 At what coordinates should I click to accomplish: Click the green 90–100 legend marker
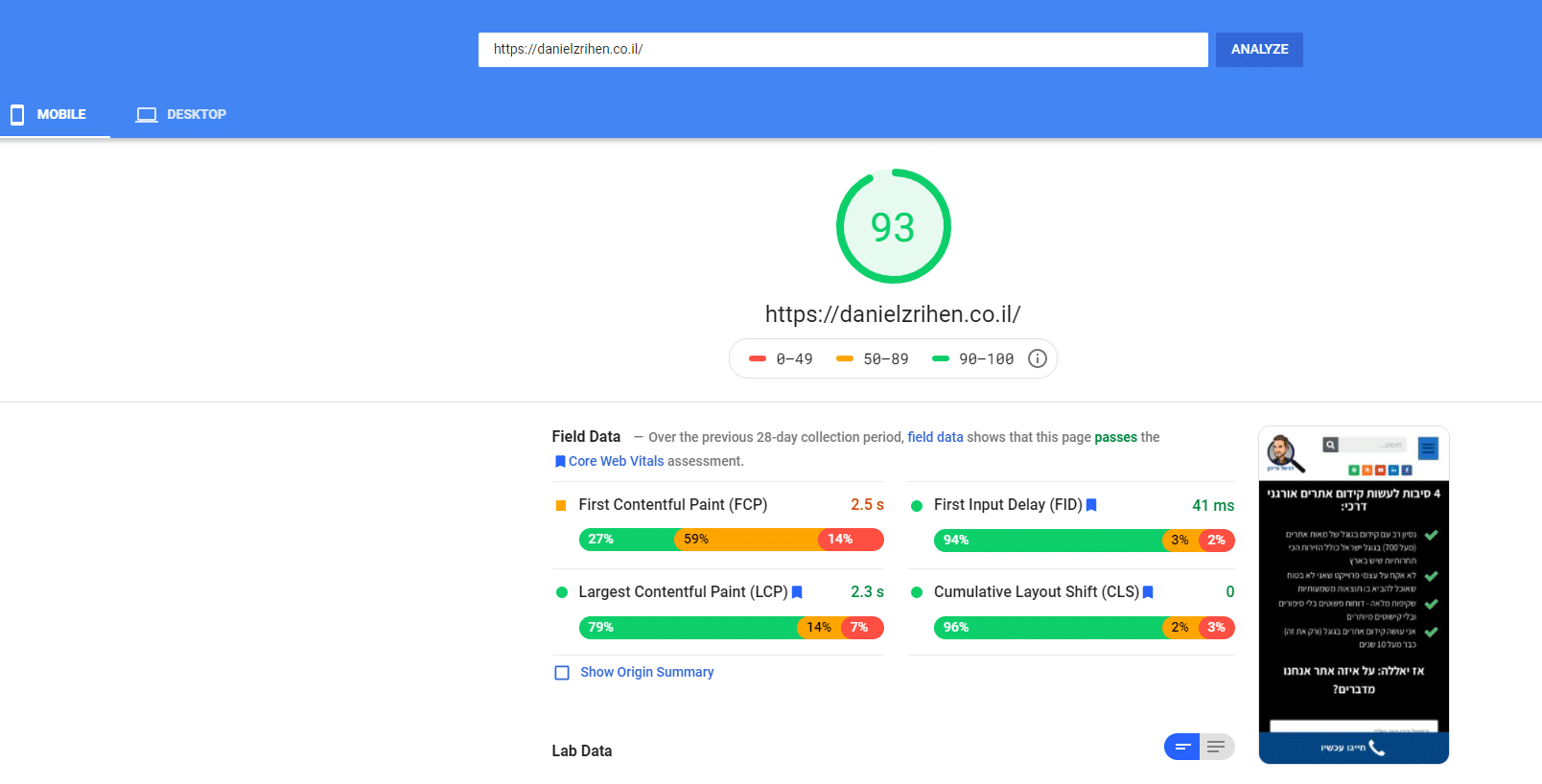pyautogui.click(x=941, y=358)
